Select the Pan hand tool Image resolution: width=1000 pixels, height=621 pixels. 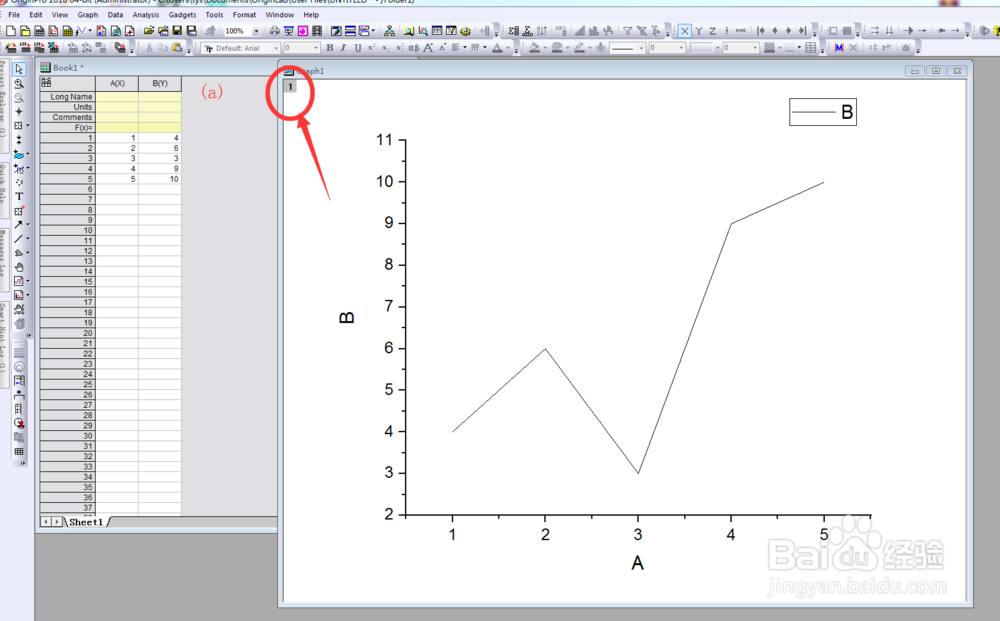[x=19, y=267]
